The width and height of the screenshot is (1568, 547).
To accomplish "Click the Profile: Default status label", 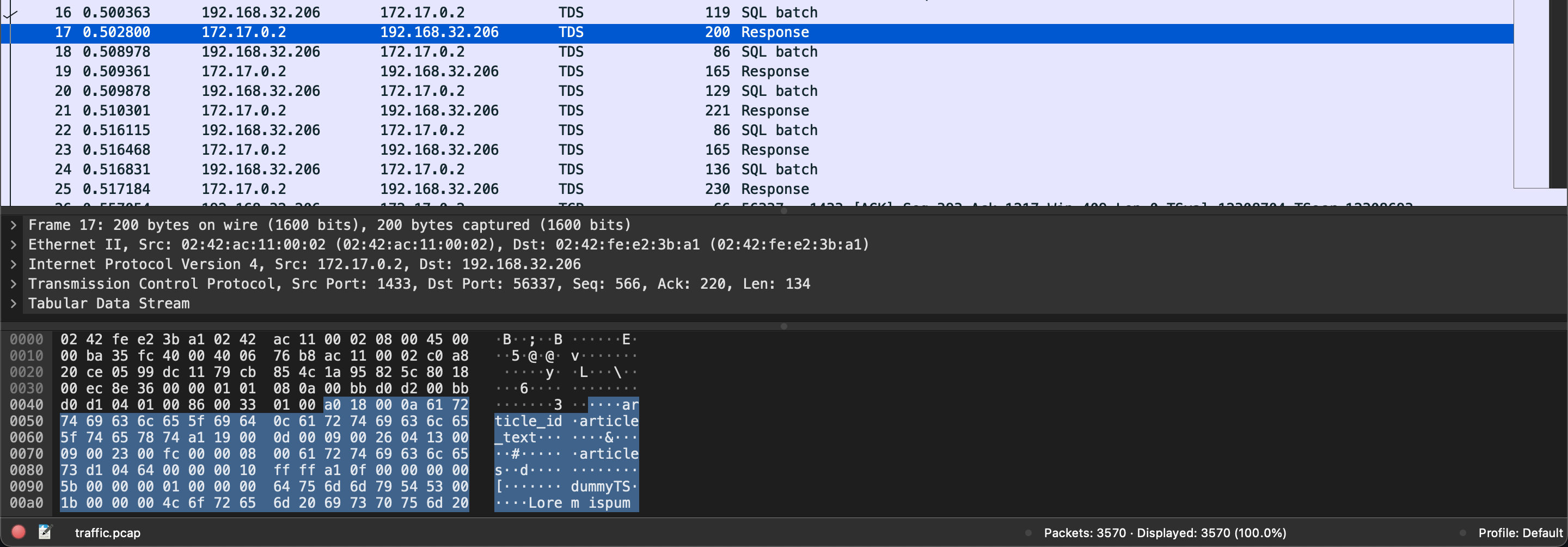I will [1520, 533].
